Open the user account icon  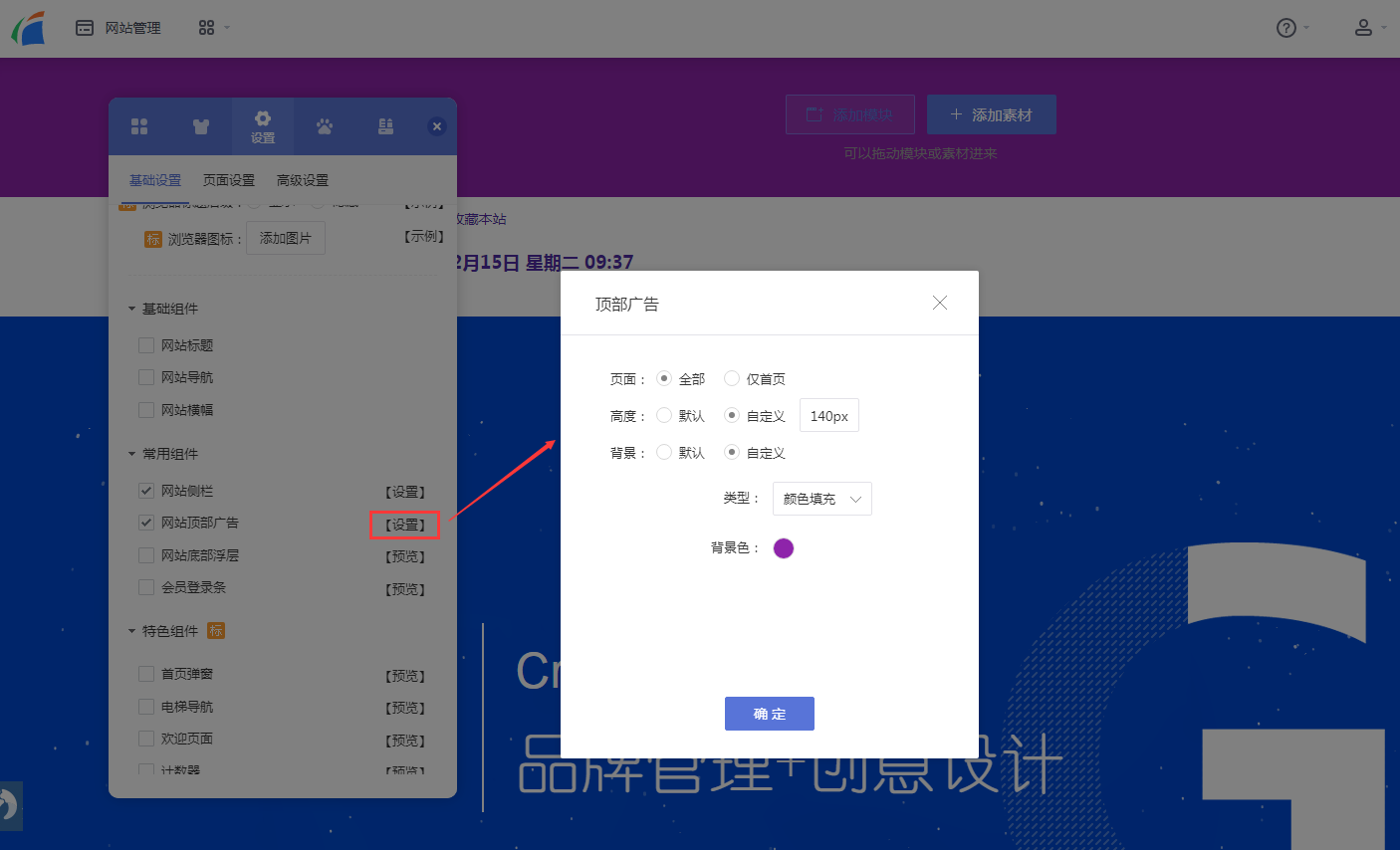tap(1369, 28)
